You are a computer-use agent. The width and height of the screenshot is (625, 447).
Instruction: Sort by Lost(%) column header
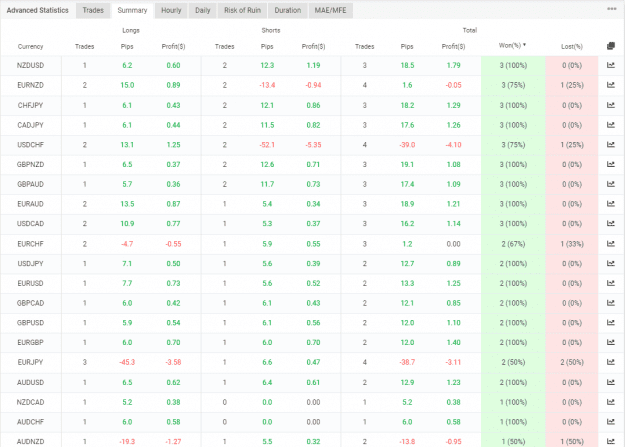point(572,47)
